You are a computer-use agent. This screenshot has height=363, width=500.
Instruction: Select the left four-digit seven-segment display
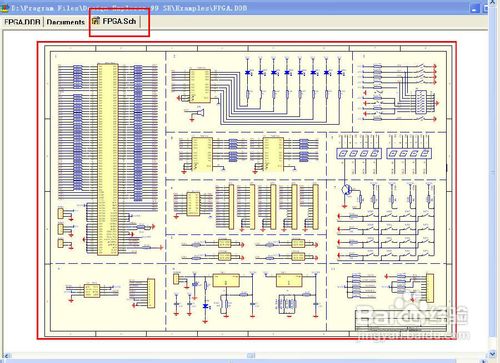[x=359, y=154]
